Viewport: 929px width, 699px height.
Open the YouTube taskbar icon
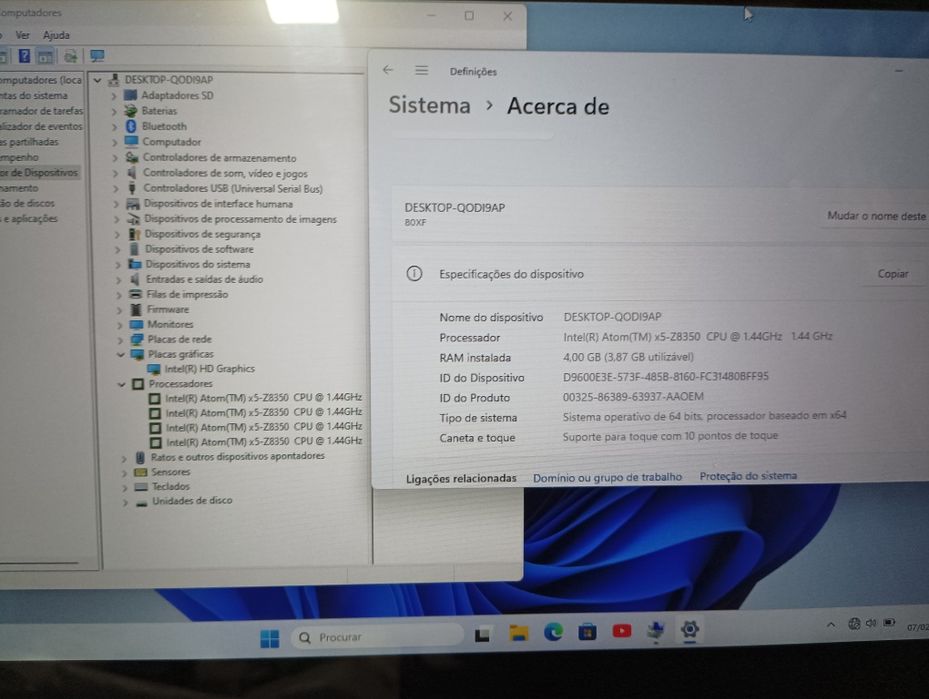coord(622,631)
